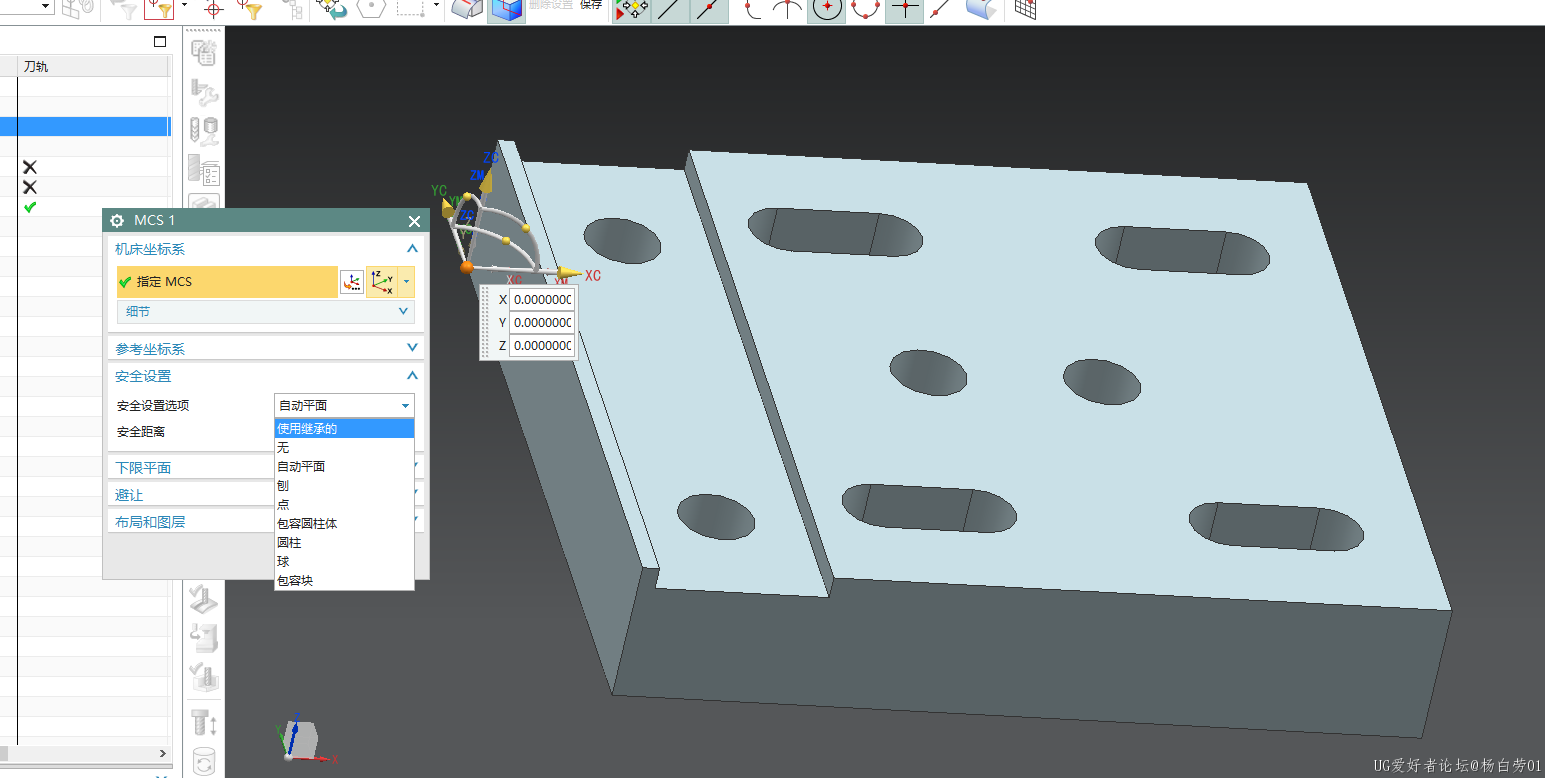Choose 点 from the dropdown list
The width and height of the screenshot is (1545, 778).
pyautogui.click(x=344, y=505)
